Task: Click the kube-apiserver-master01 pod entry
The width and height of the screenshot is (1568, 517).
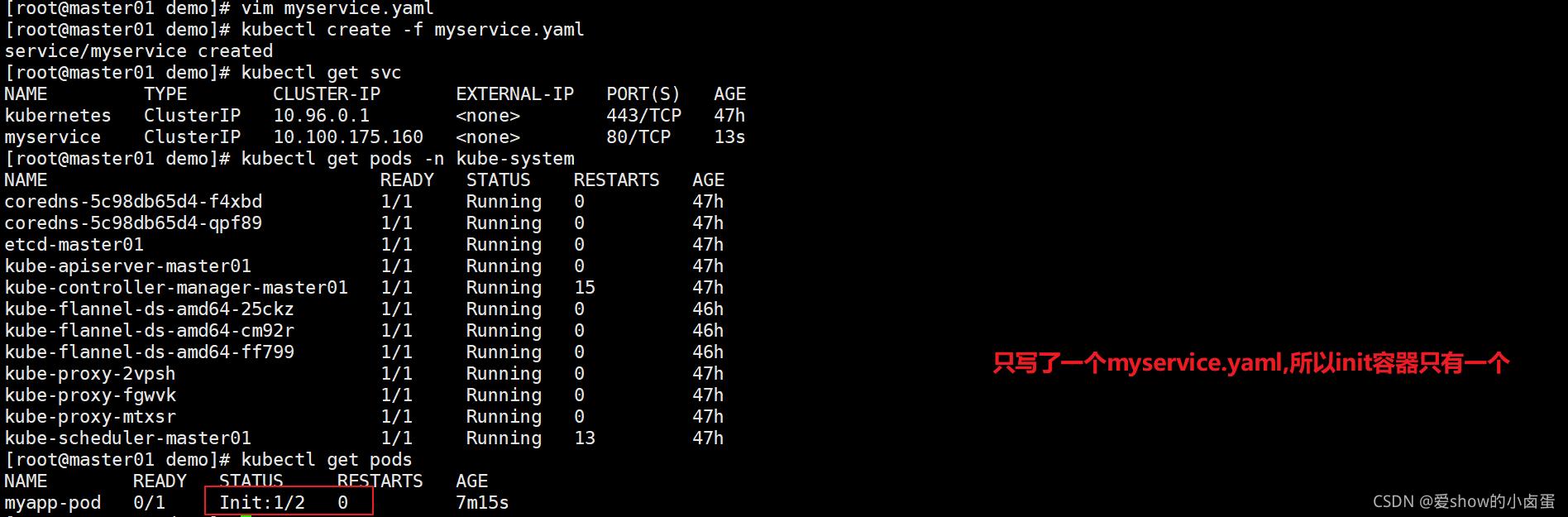Action: click(x=127, y=266)
